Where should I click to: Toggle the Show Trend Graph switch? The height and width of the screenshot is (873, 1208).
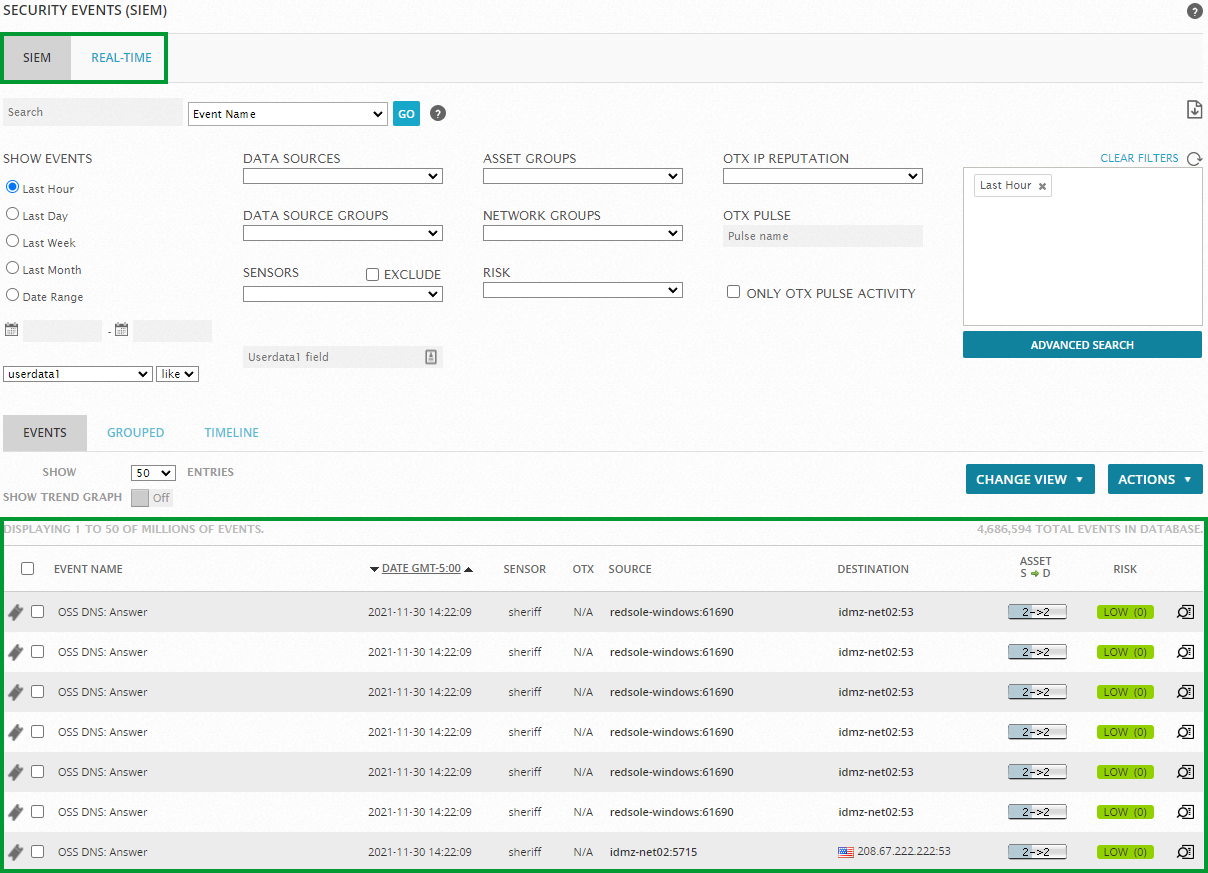click(x=151, y=497)
